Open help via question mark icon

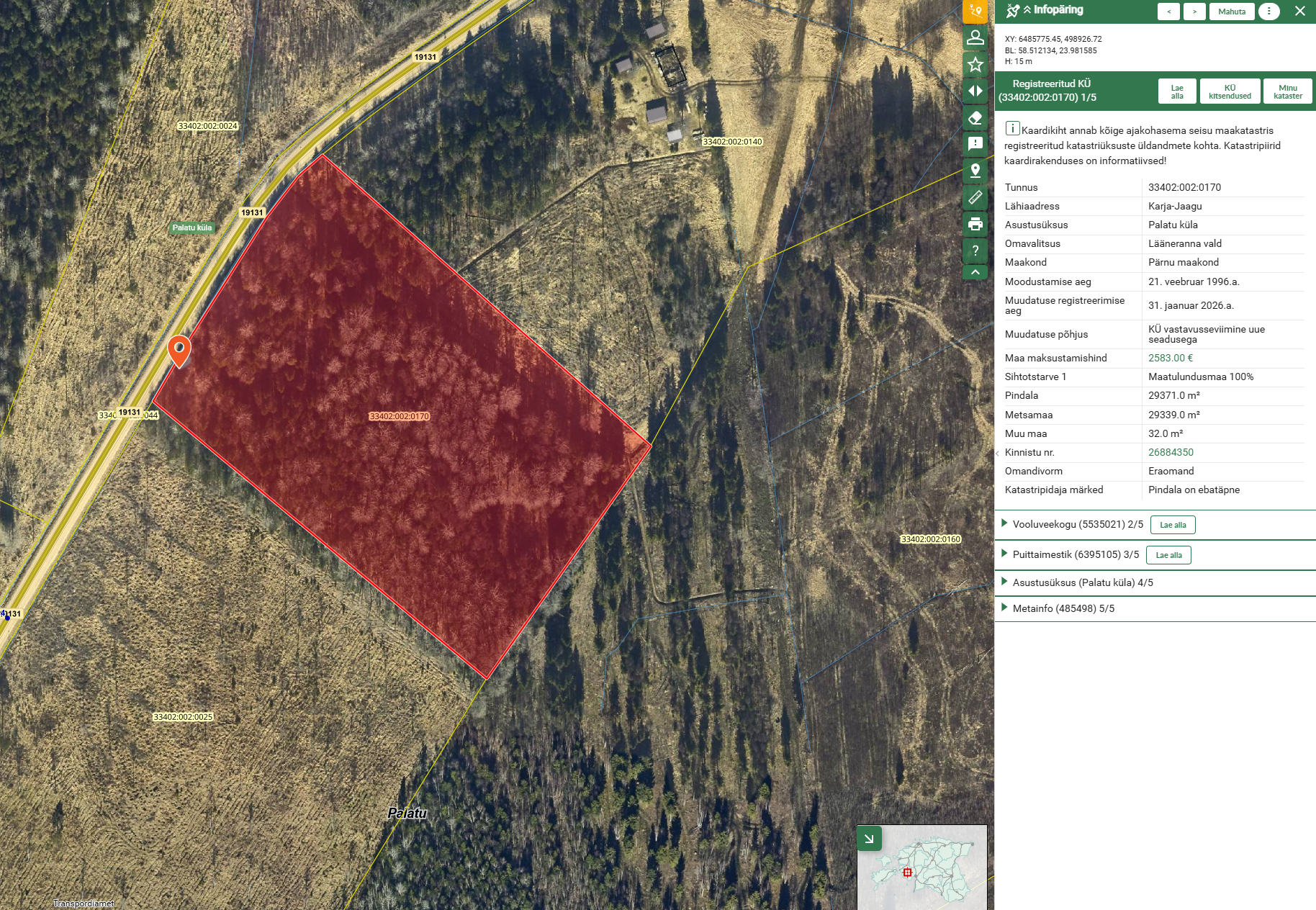pos(975,251)
